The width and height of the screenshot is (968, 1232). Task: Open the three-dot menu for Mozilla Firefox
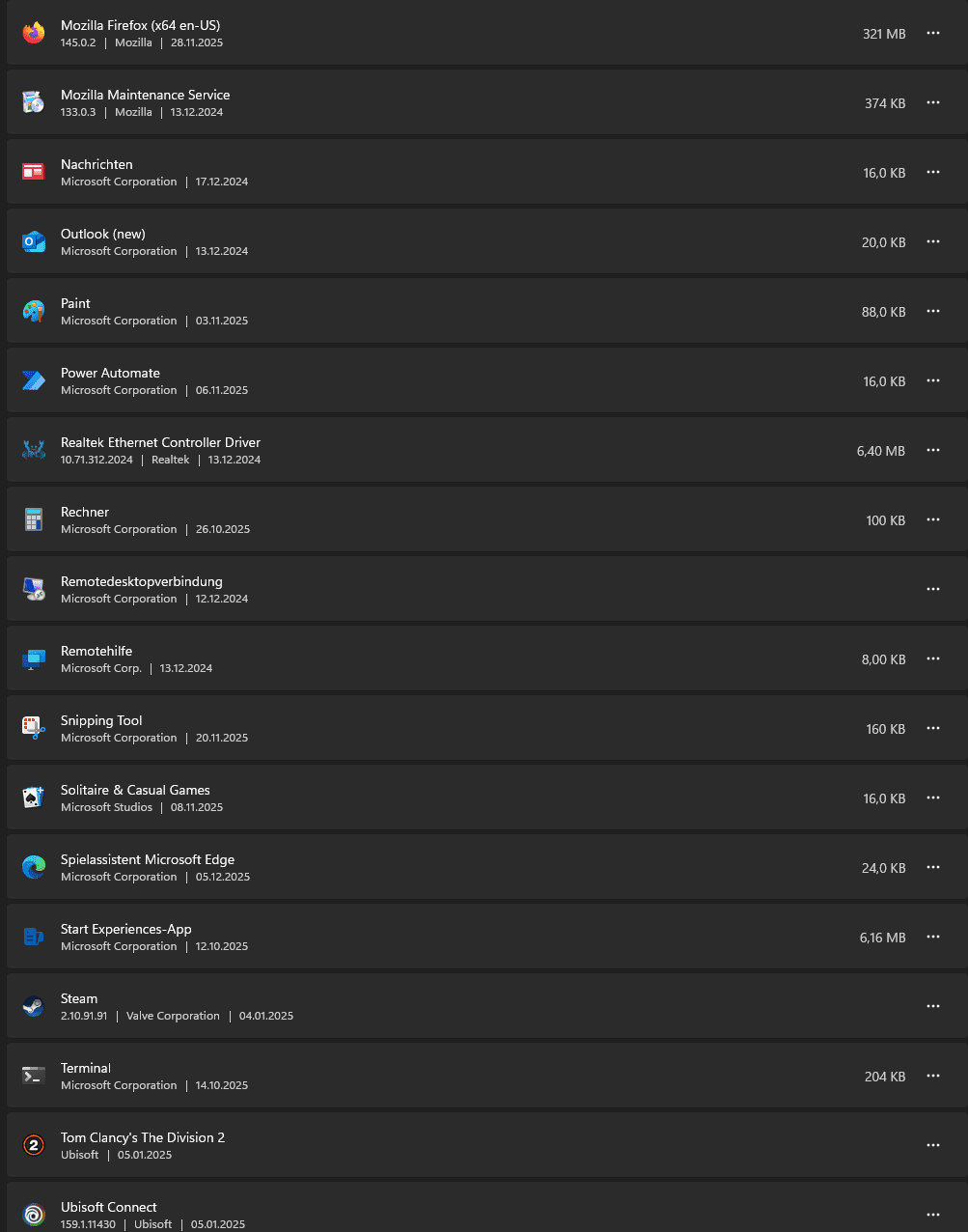pos(933,33)
